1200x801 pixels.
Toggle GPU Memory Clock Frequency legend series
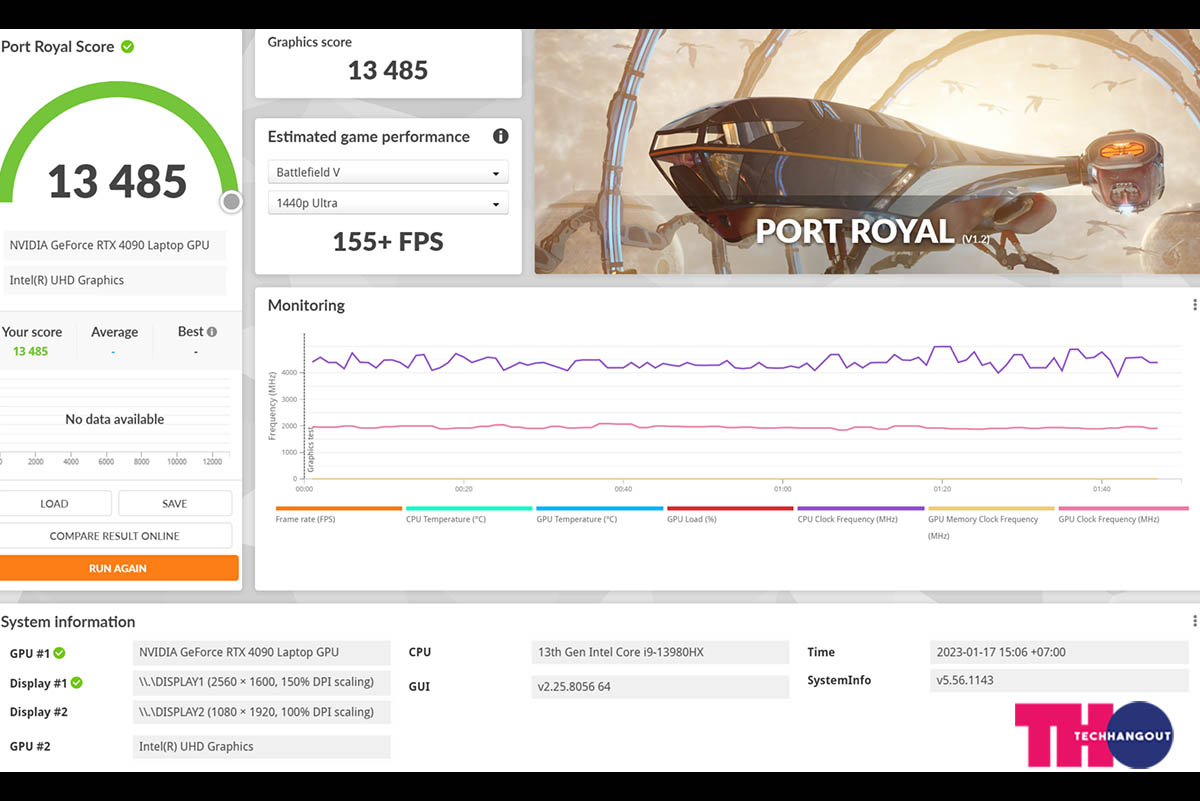991,522
